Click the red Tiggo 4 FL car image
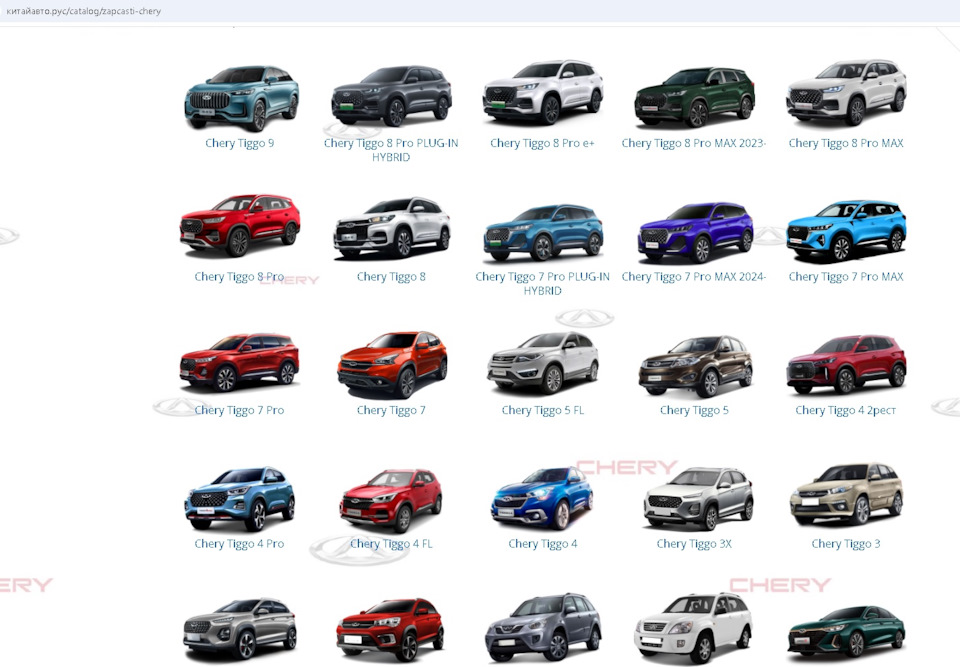 pyautogui.click(x=391, y=500)
